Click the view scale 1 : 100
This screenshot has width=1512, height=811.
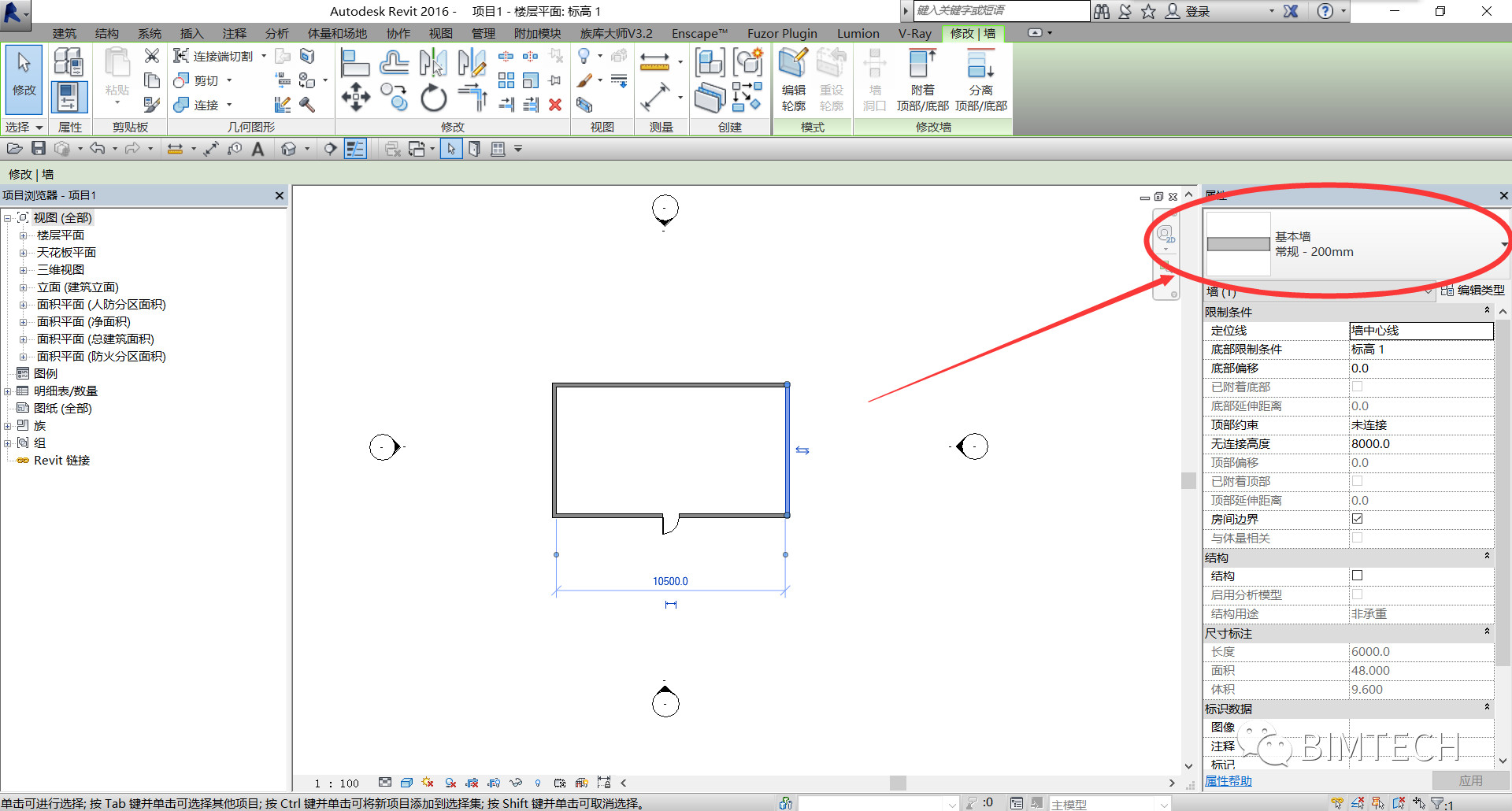tap(336, 783)
